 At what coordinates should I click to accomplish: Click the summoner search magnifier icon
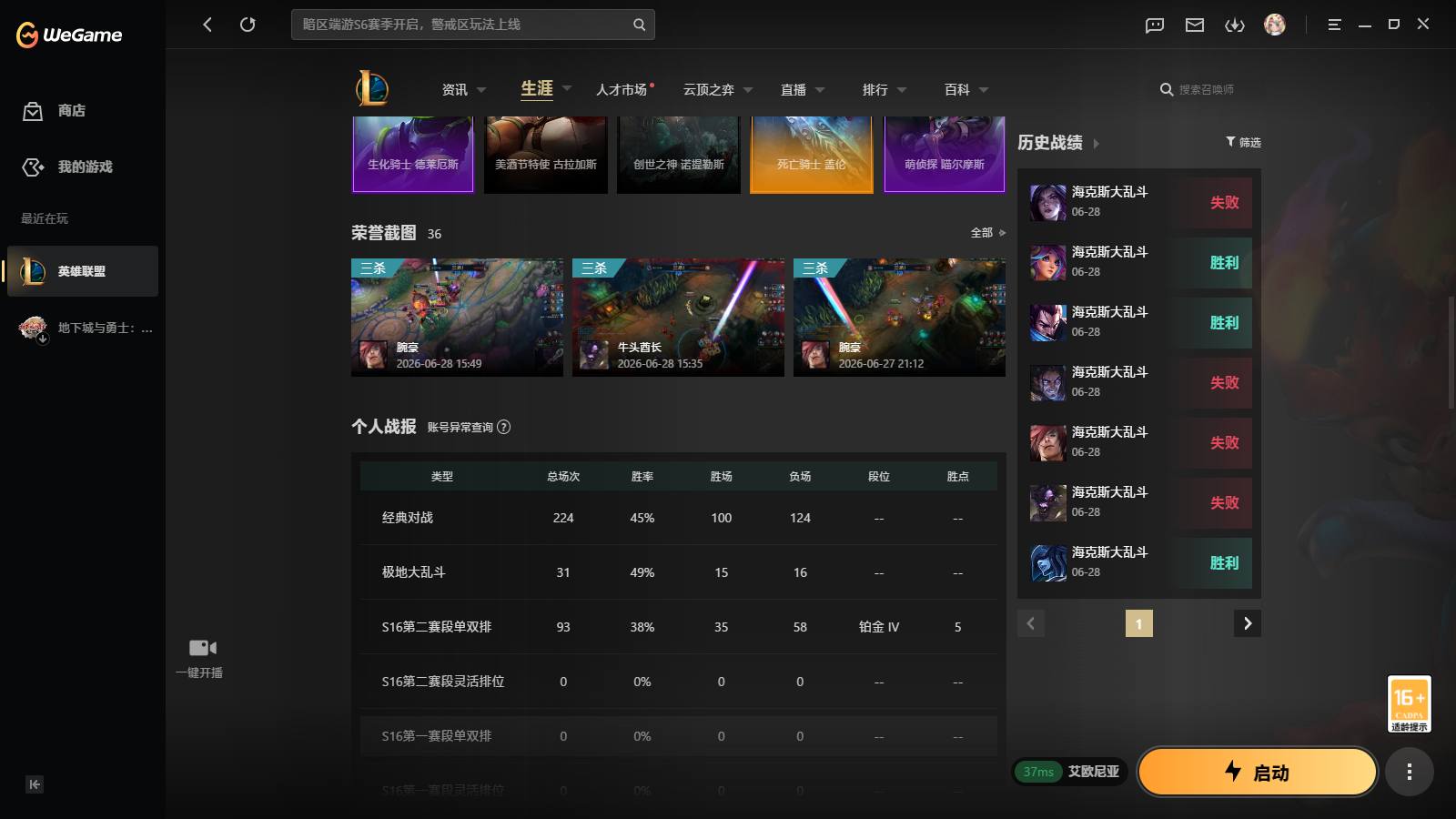click(x=1166, y=89)
